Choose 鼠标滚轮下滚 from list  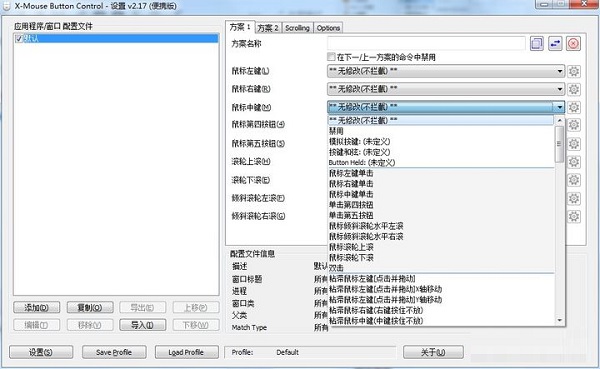pos(441,258)
